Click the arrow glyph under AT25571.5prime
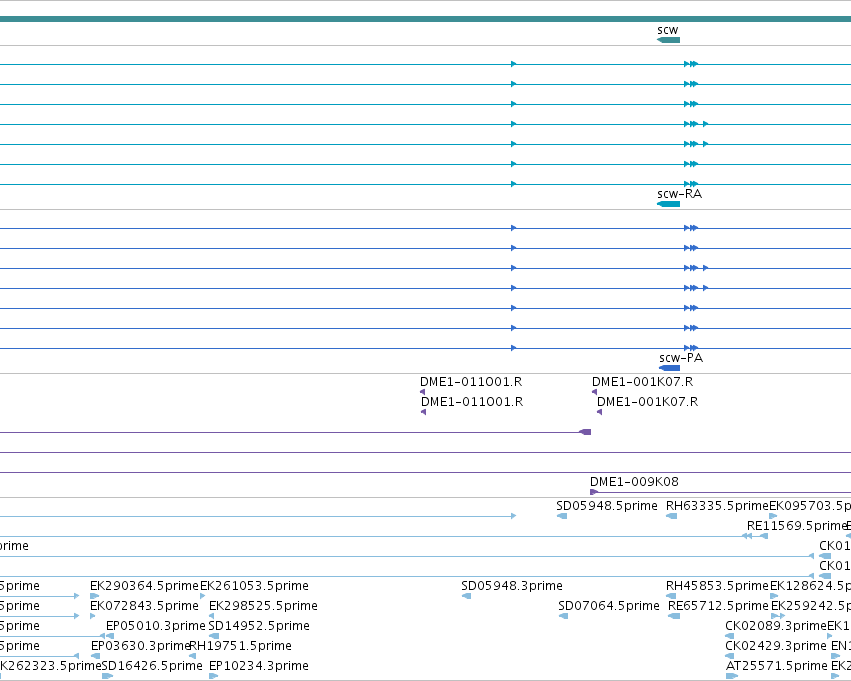 coord(732,676)
